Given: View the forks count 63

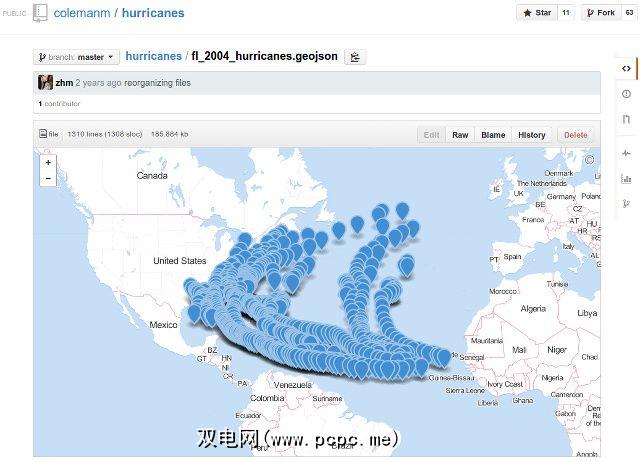Looking at the screenshot, I should coord(629,13).
